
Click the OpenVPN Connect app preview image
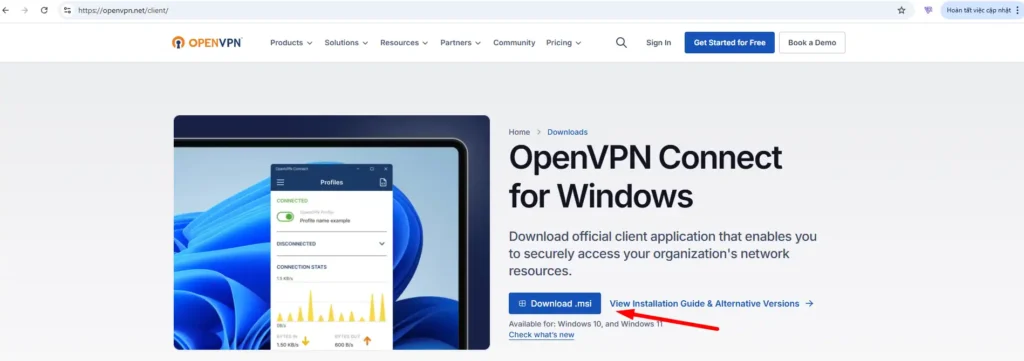pos(331,232)
